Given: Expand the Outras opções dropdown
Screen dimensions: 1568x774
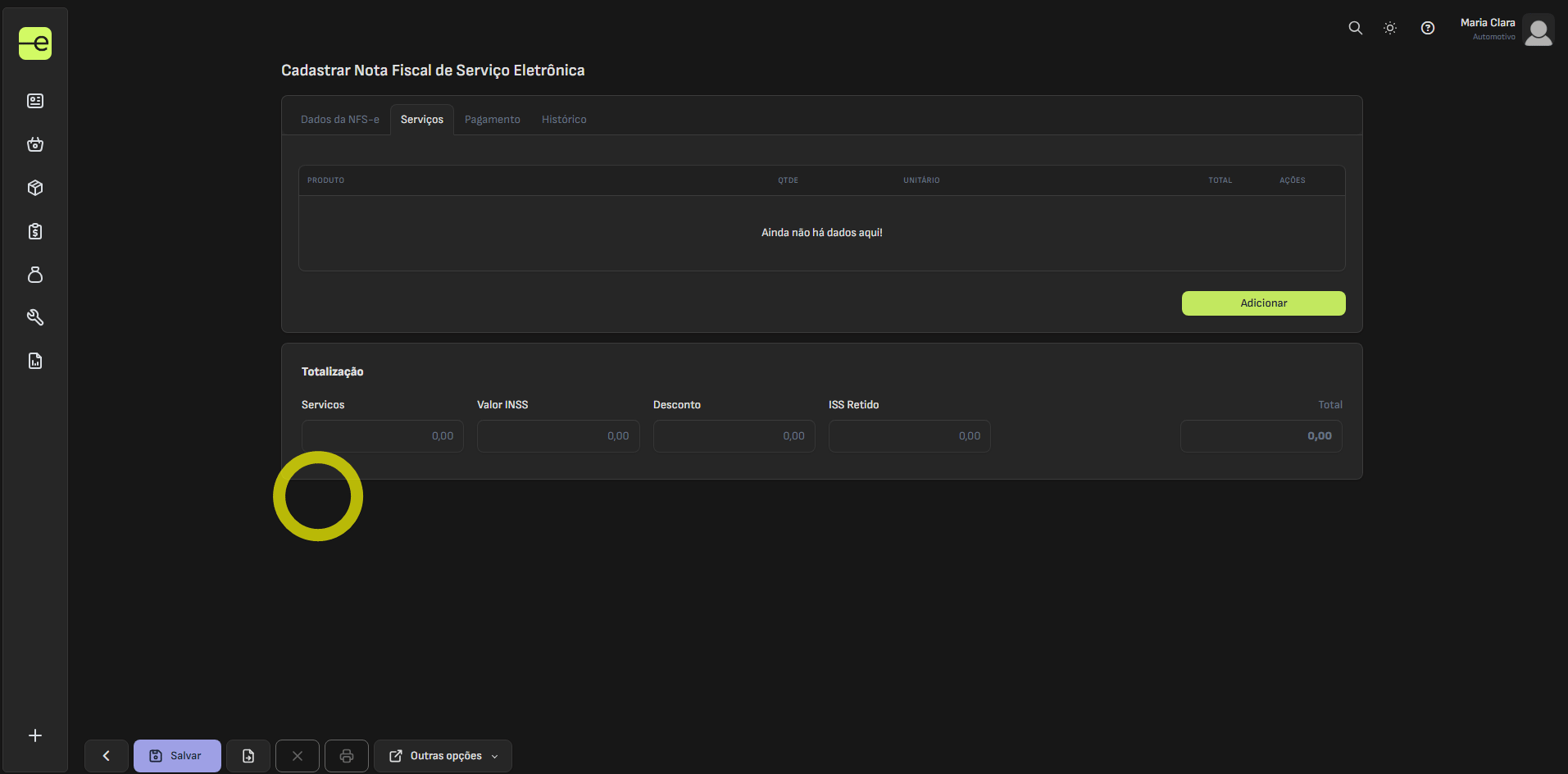Looking at the screenshot, I should (443, 756).
